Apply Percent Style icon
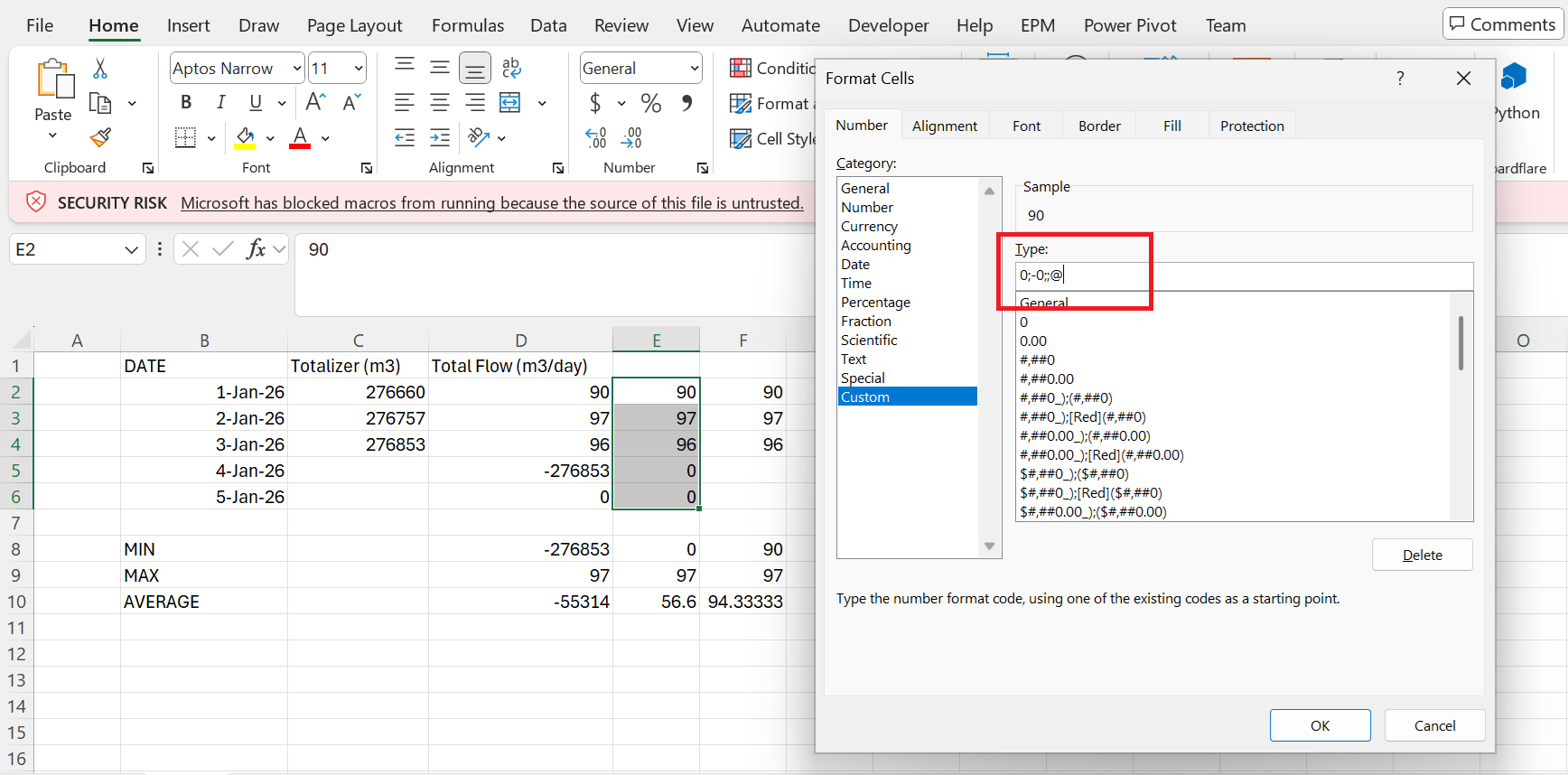 [650, 103]
